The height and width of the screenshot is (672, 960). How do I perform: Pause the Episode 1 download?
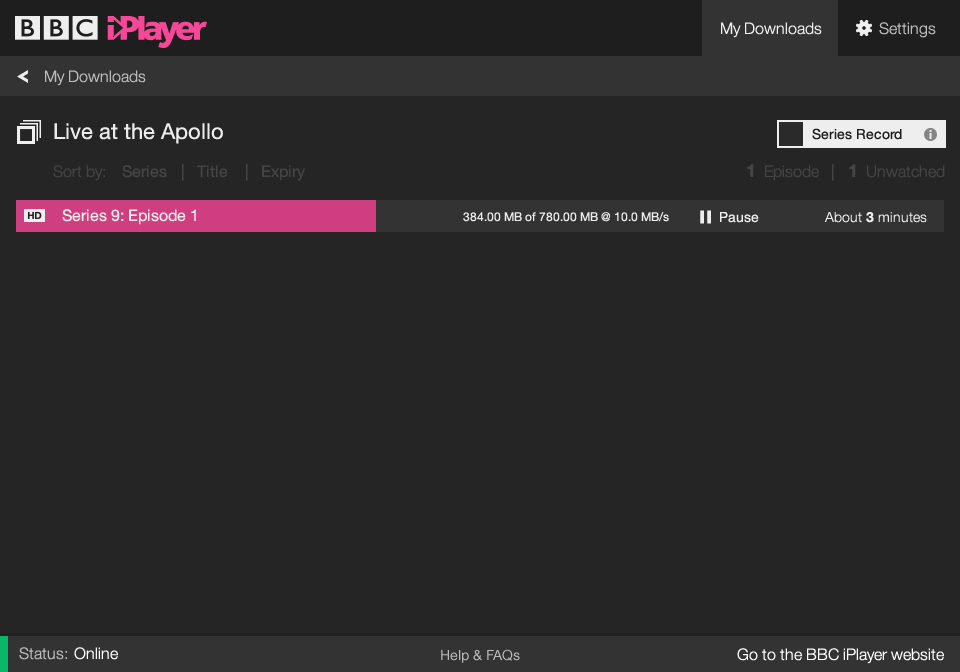(729, 217)
